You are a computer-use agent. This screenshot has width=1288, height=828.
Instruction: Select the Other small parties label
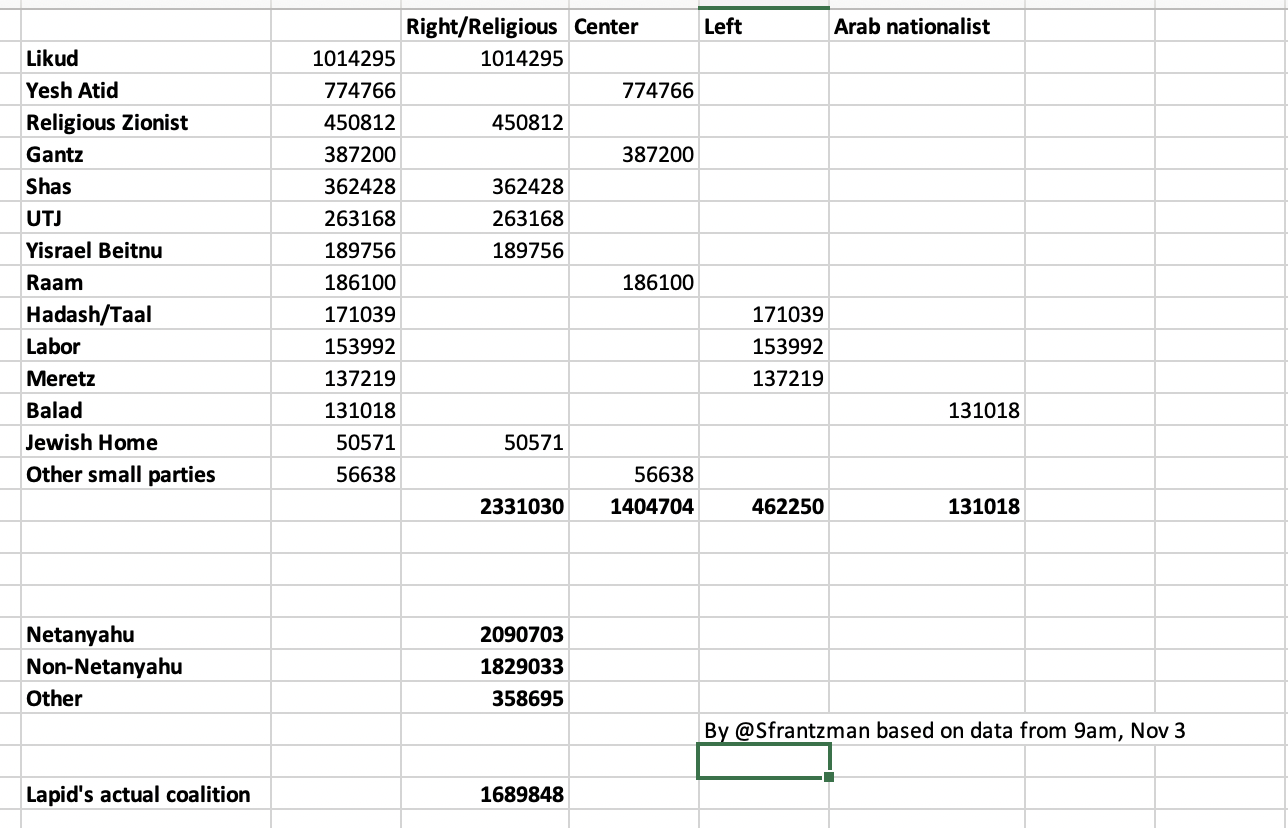click(x=121, y=474)
